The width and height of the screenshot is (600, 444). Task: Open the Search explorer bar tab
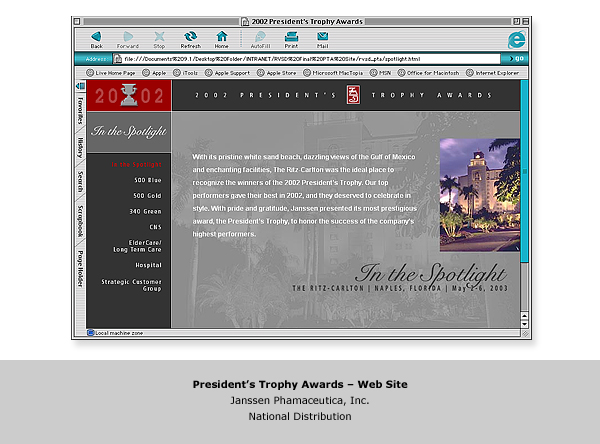pos(80,181)
